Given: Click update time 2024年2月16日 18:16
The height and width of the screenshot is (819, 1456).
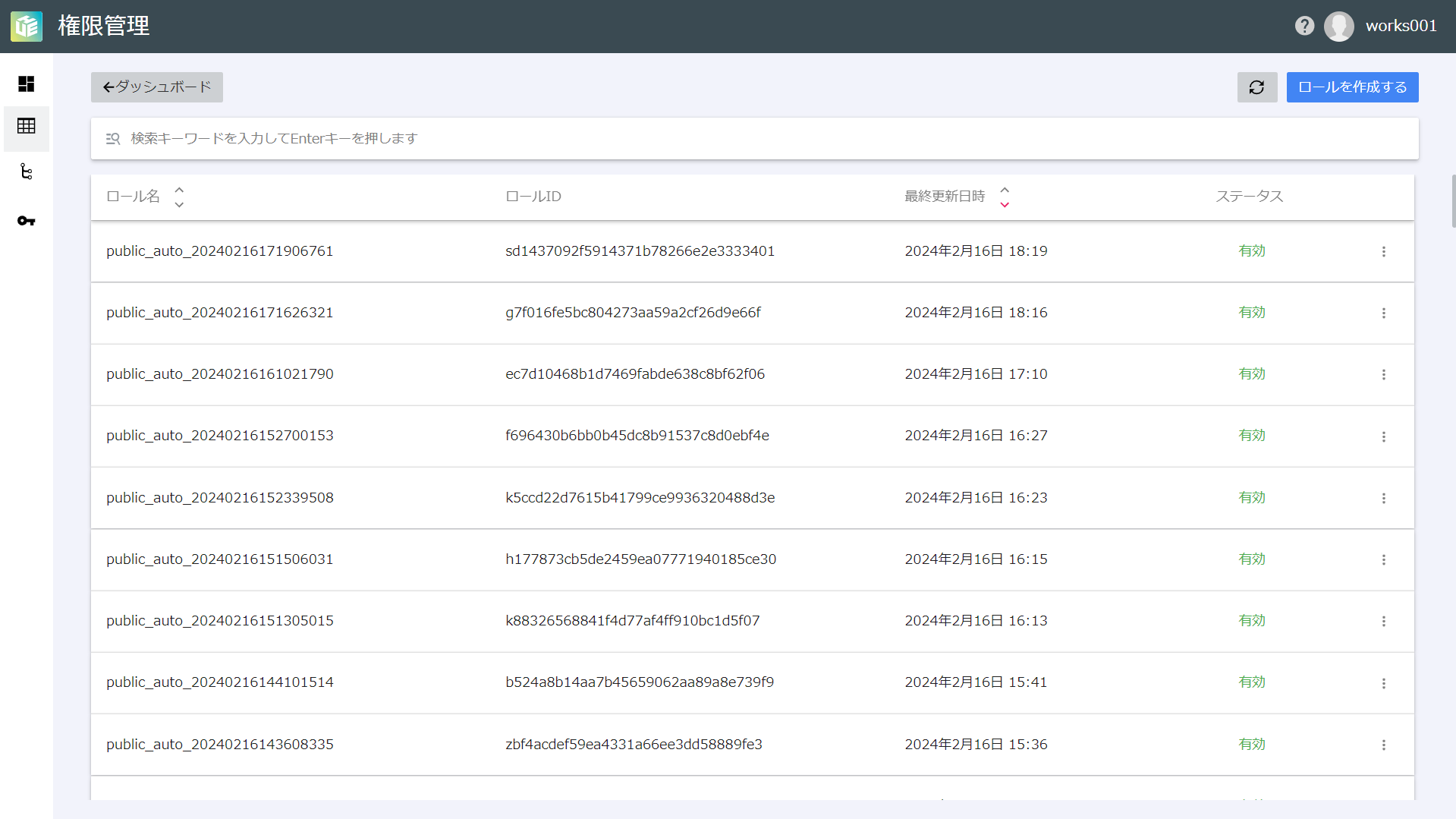Looking at the screenshot, I should point(976,313).
